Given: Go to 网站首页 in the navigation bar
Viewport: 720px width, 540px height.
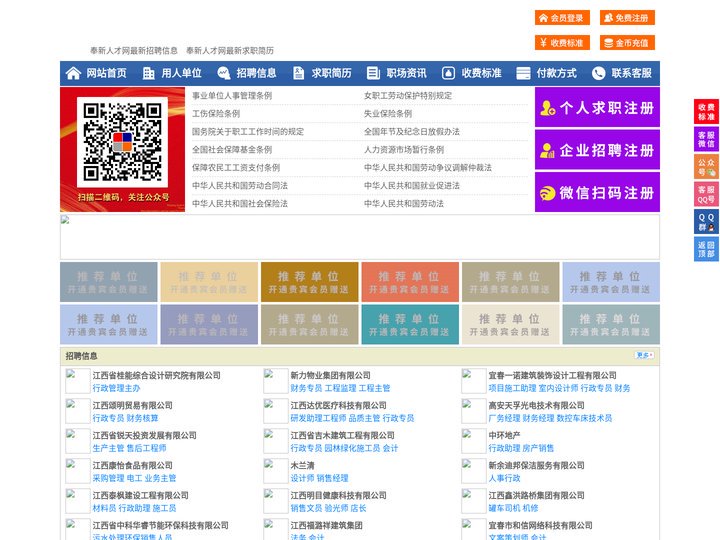Looking at the screenshot, I should click(x=107, y=73).
